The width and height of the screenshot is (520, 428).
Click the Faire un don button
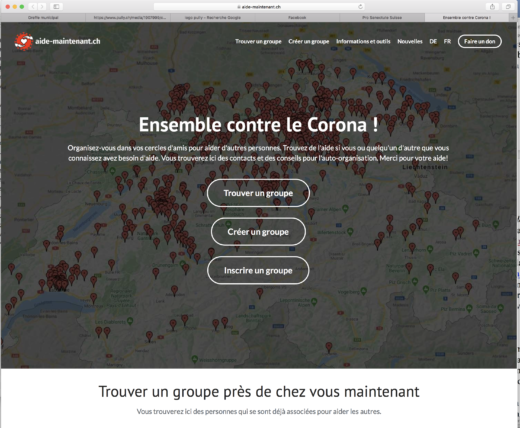coord(480,41)
